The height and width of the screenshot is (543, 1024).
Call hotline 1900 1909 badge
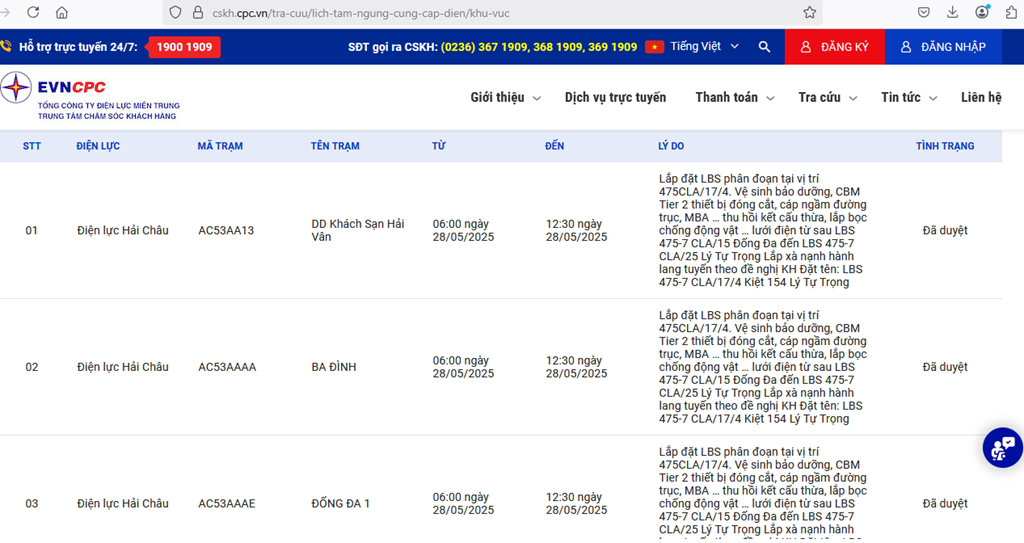[184, 47]
